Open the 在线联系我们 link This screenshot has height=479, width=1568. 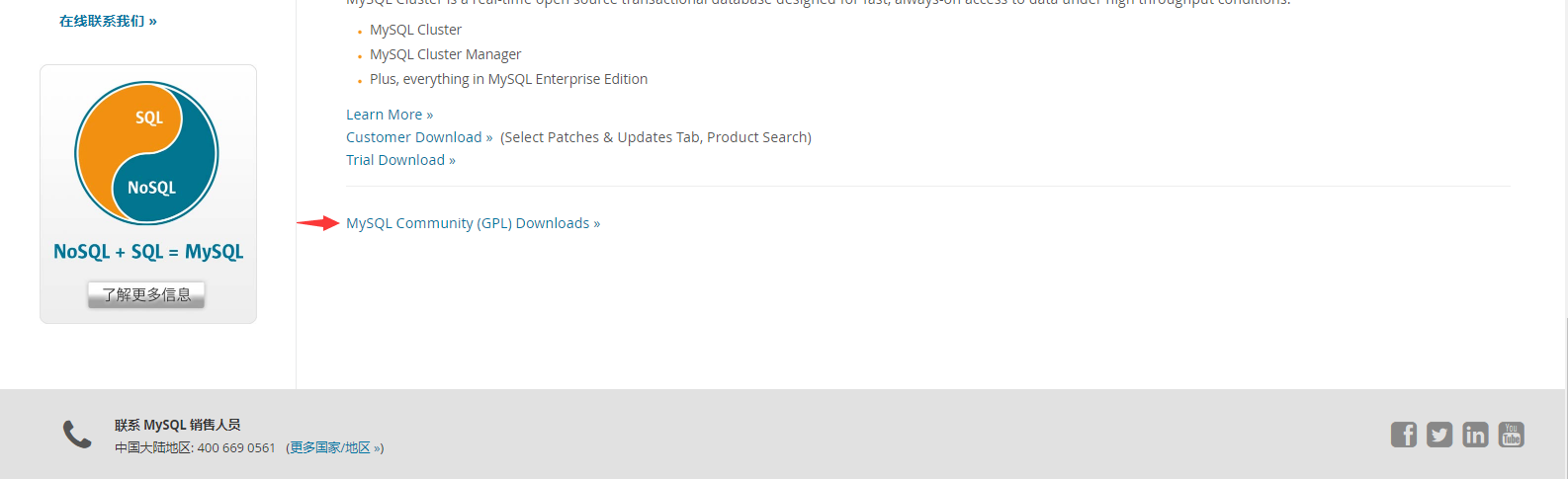pos(108,21)
